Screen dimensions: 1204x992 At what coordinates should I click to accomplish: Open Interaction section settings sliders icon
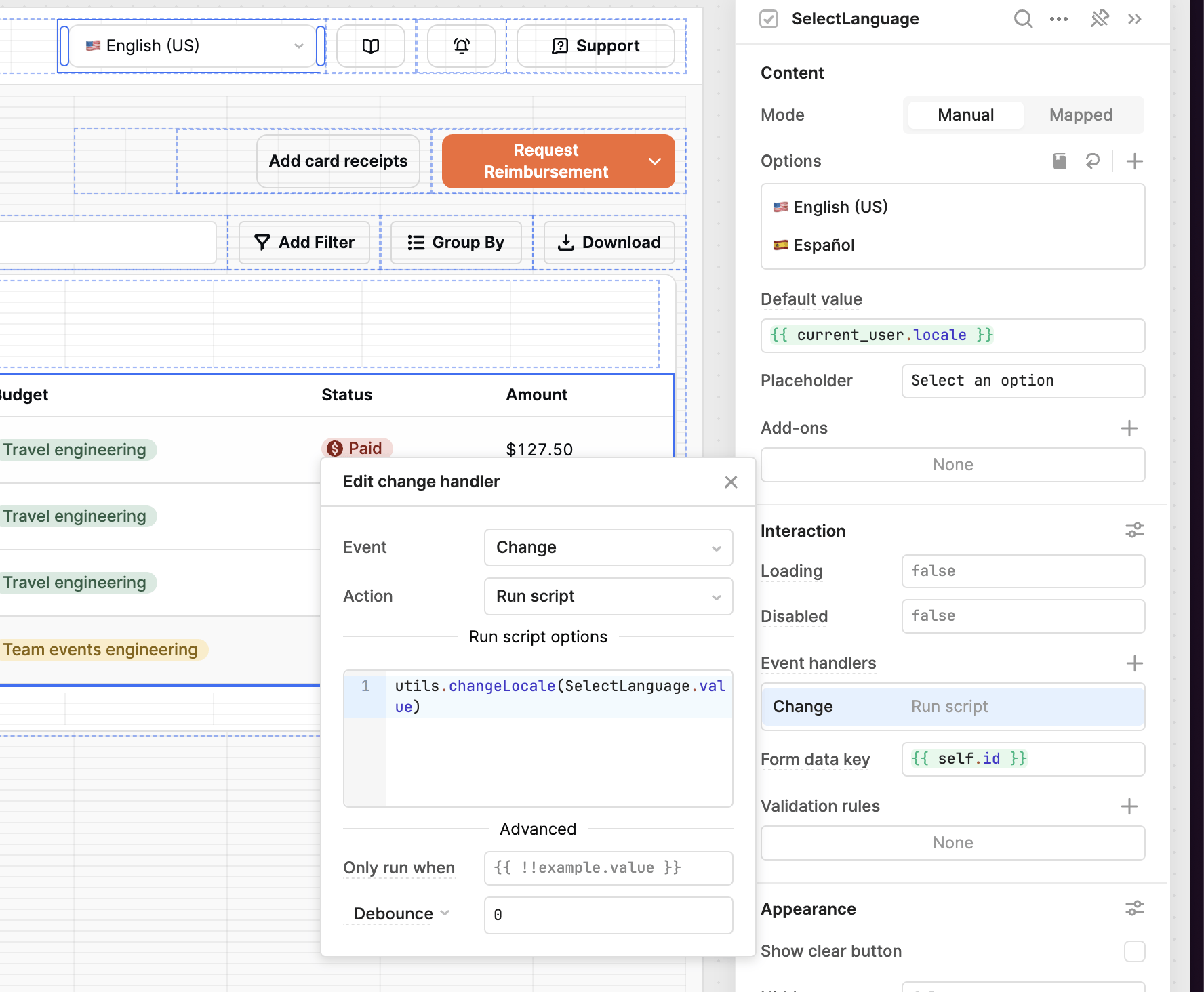point(1135,531)
